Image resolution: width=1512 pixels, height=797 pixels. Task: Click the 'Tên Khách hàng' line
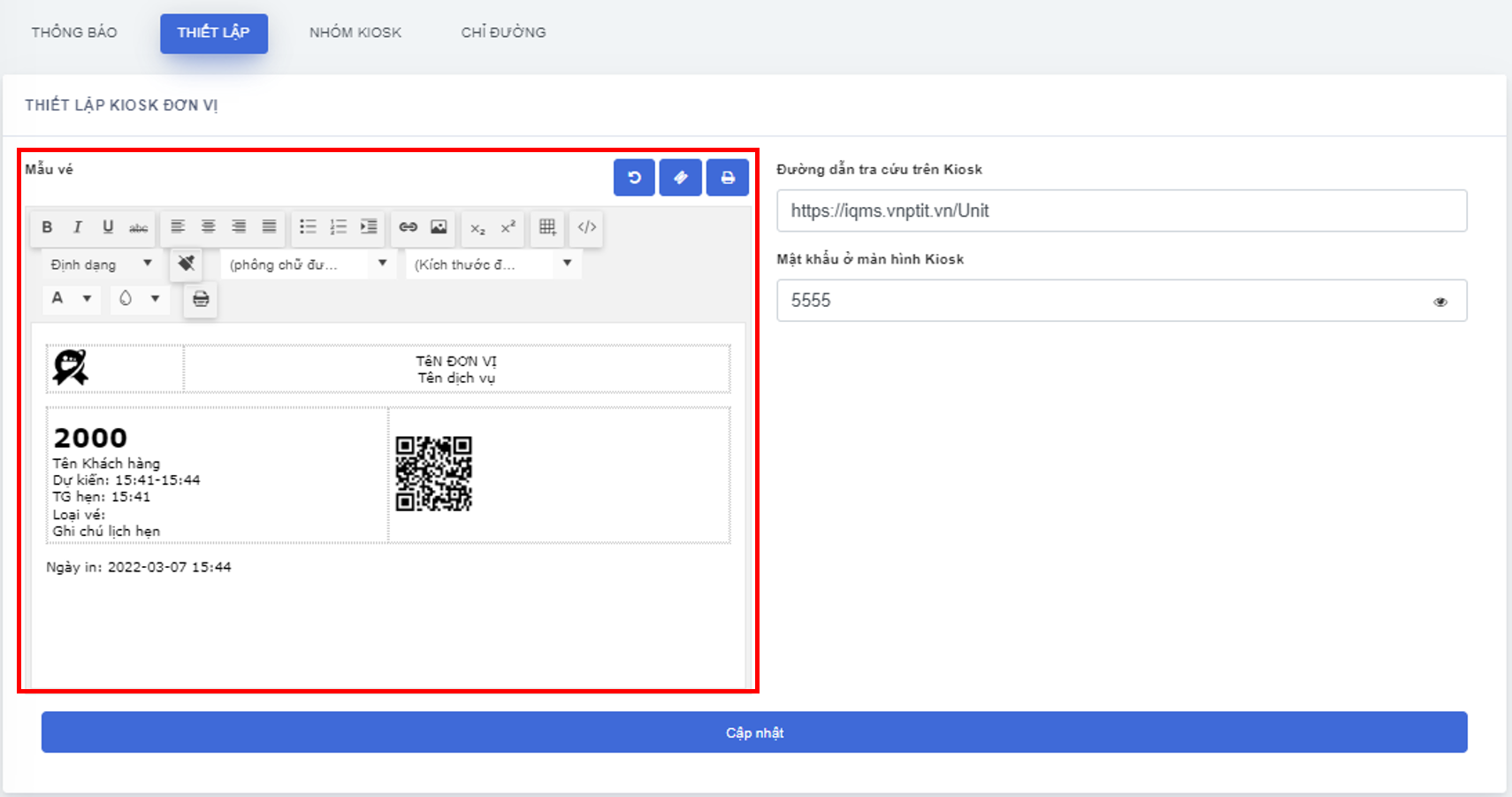tap(106, 464)
